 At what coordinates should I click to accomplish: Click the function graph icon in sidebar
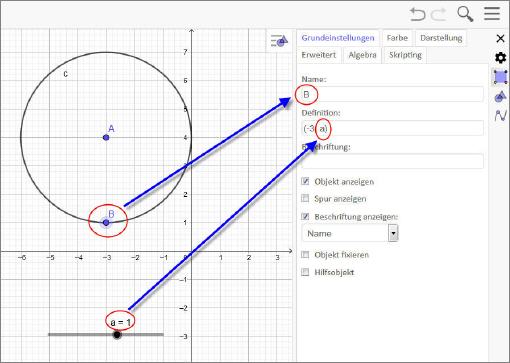point(500,116)
